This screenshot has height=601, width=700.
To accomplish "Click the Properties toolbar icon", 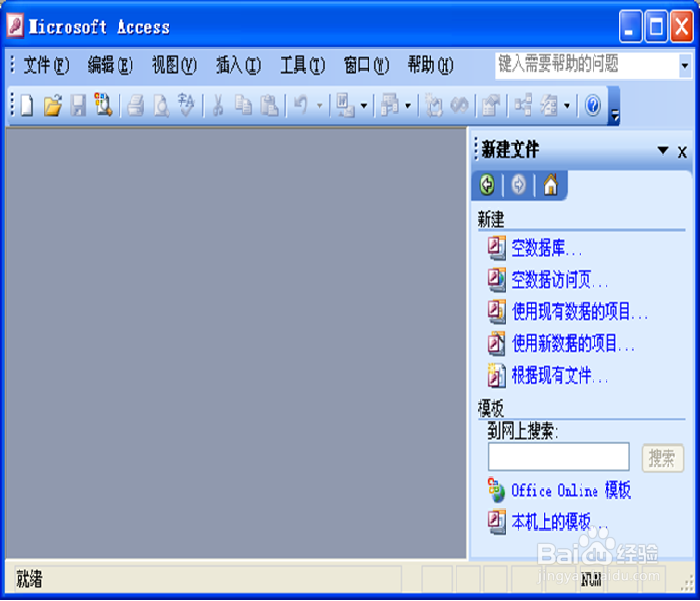I will point(491,106).
